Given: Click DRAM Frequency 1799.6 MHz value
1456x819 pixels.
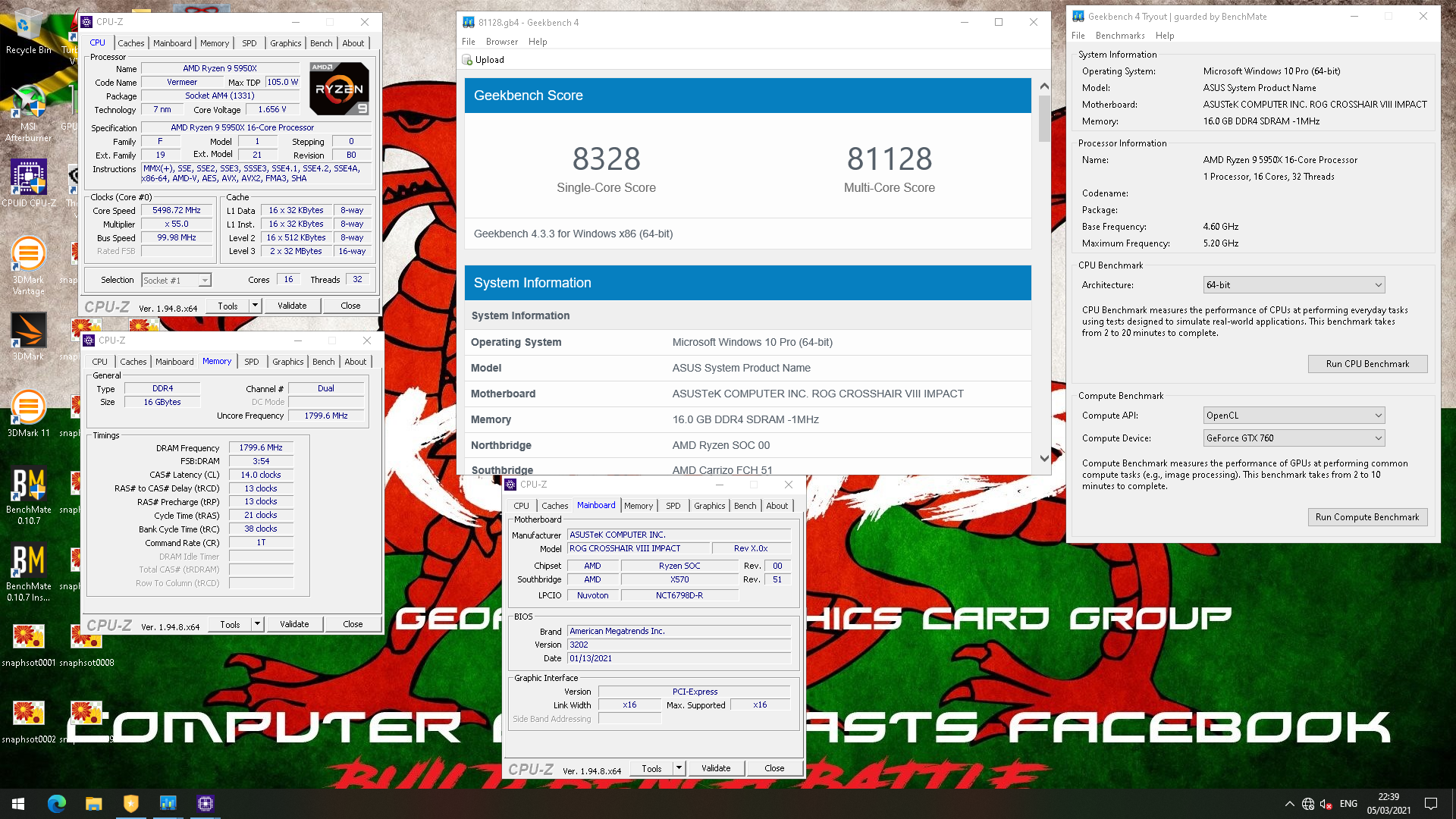Looking at the screenshot, I should pyautogui.click(x=261, y=447).
